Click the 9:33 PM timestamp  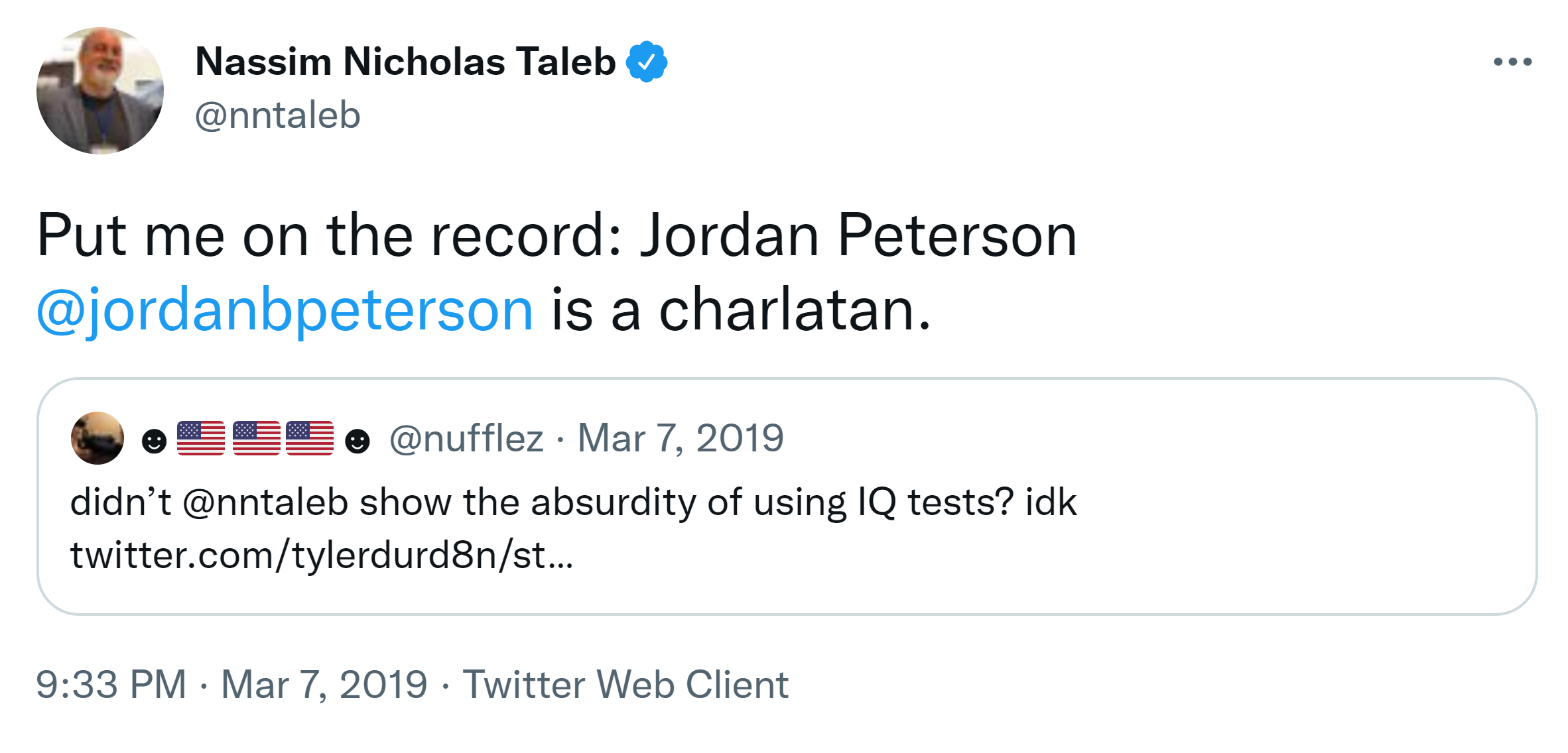point(111,684)
